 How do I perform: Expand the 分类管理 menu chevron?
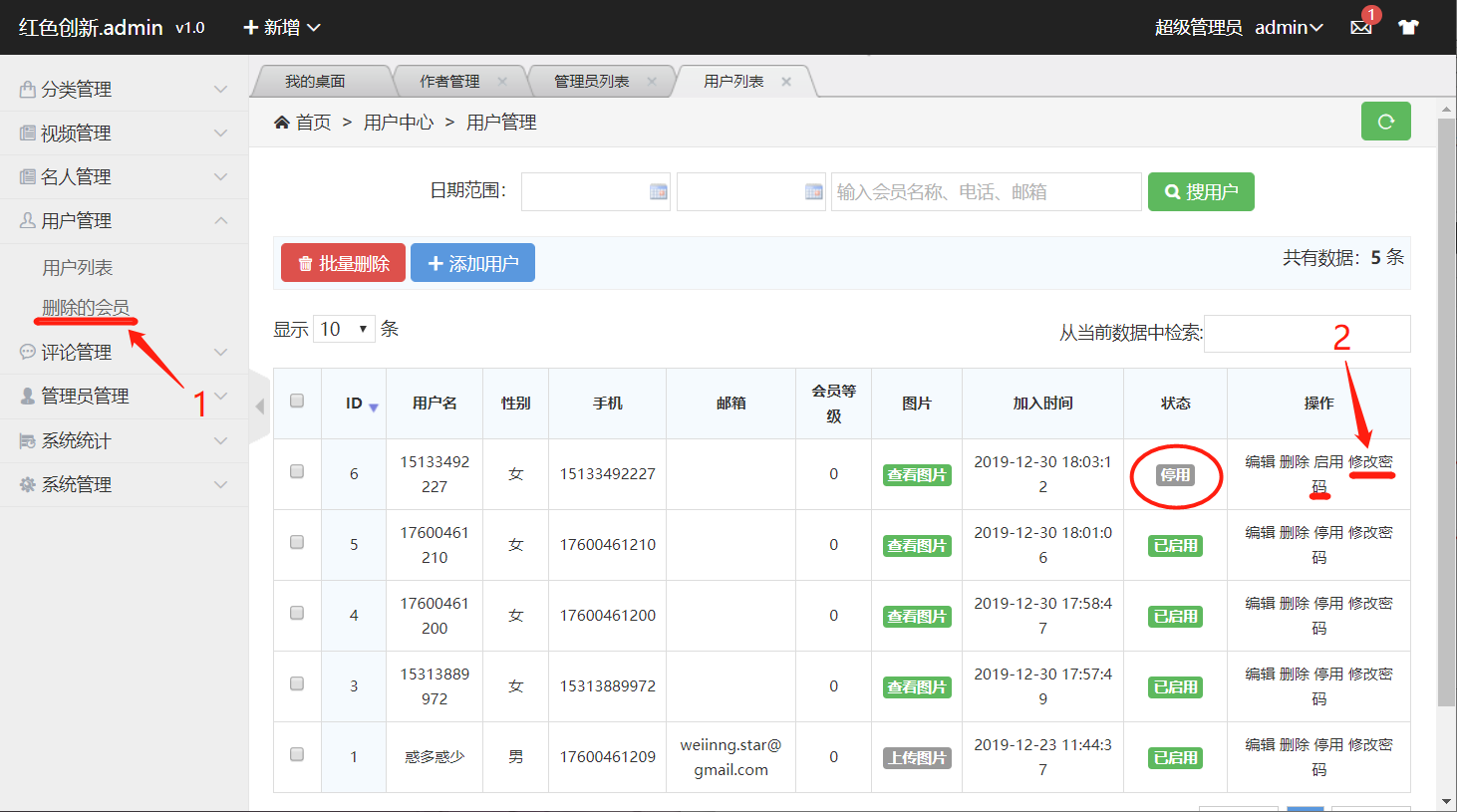(x=221, y=90)
